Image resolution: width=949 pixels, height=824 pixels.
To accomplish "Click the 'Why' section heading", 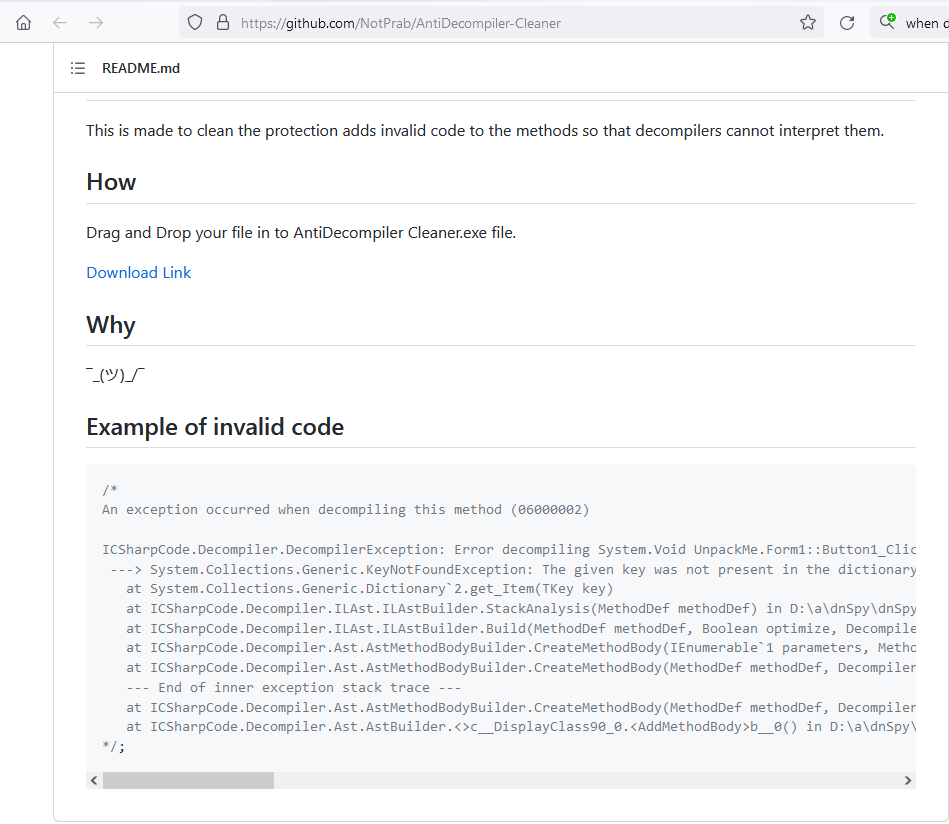I will click(111, 325).
